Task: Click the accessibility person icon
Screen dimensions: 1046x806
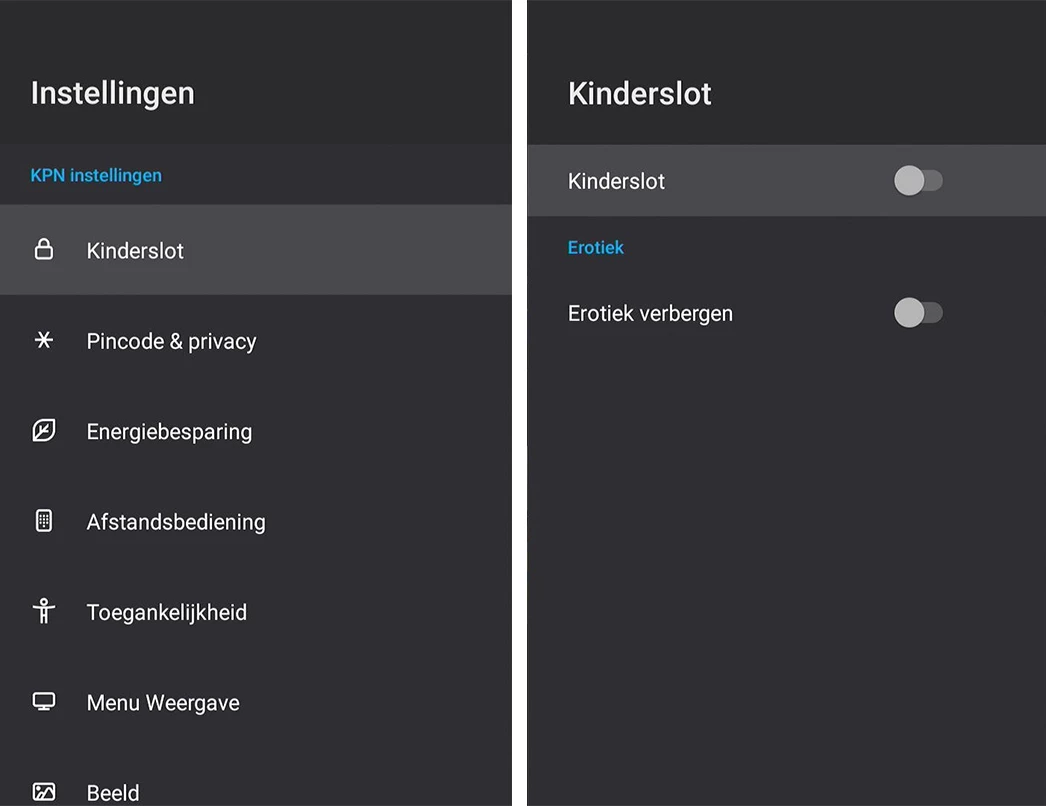Action: click(x=44, y=611)
